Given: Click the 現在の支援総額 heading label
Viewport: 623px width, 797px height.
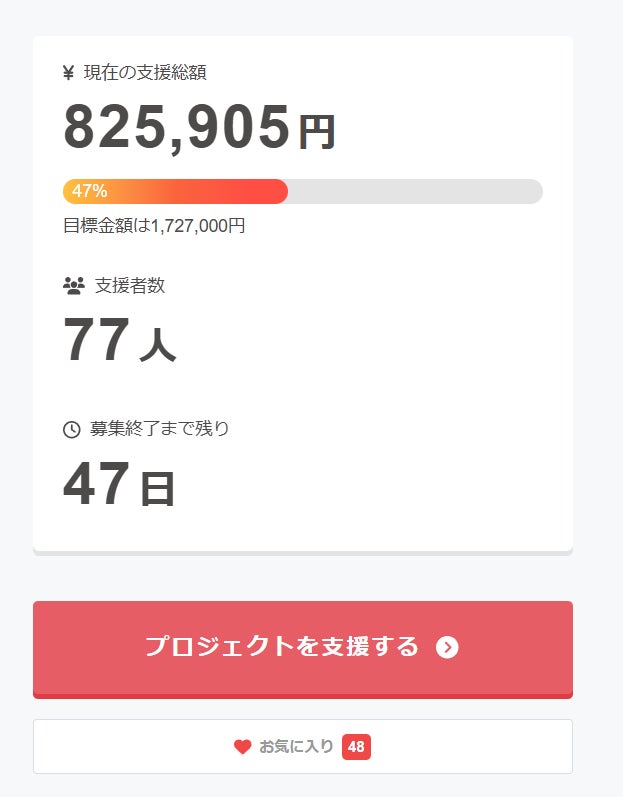Looking at the screenshot, I should click(145, 72).
